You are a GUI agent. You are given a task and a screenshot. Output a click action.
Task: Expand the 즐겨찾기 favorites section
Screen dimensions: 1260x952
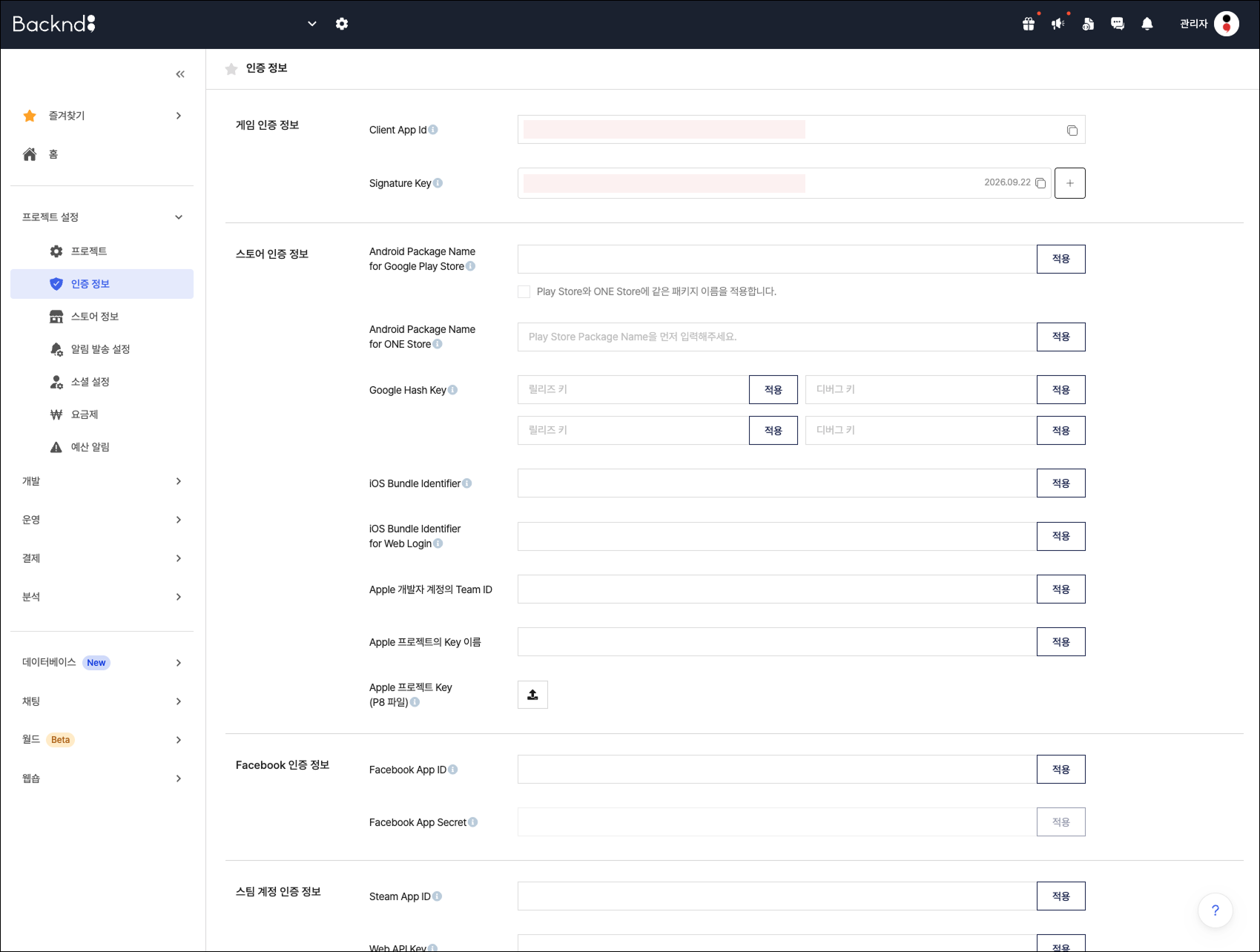click(x=179, y=116)
